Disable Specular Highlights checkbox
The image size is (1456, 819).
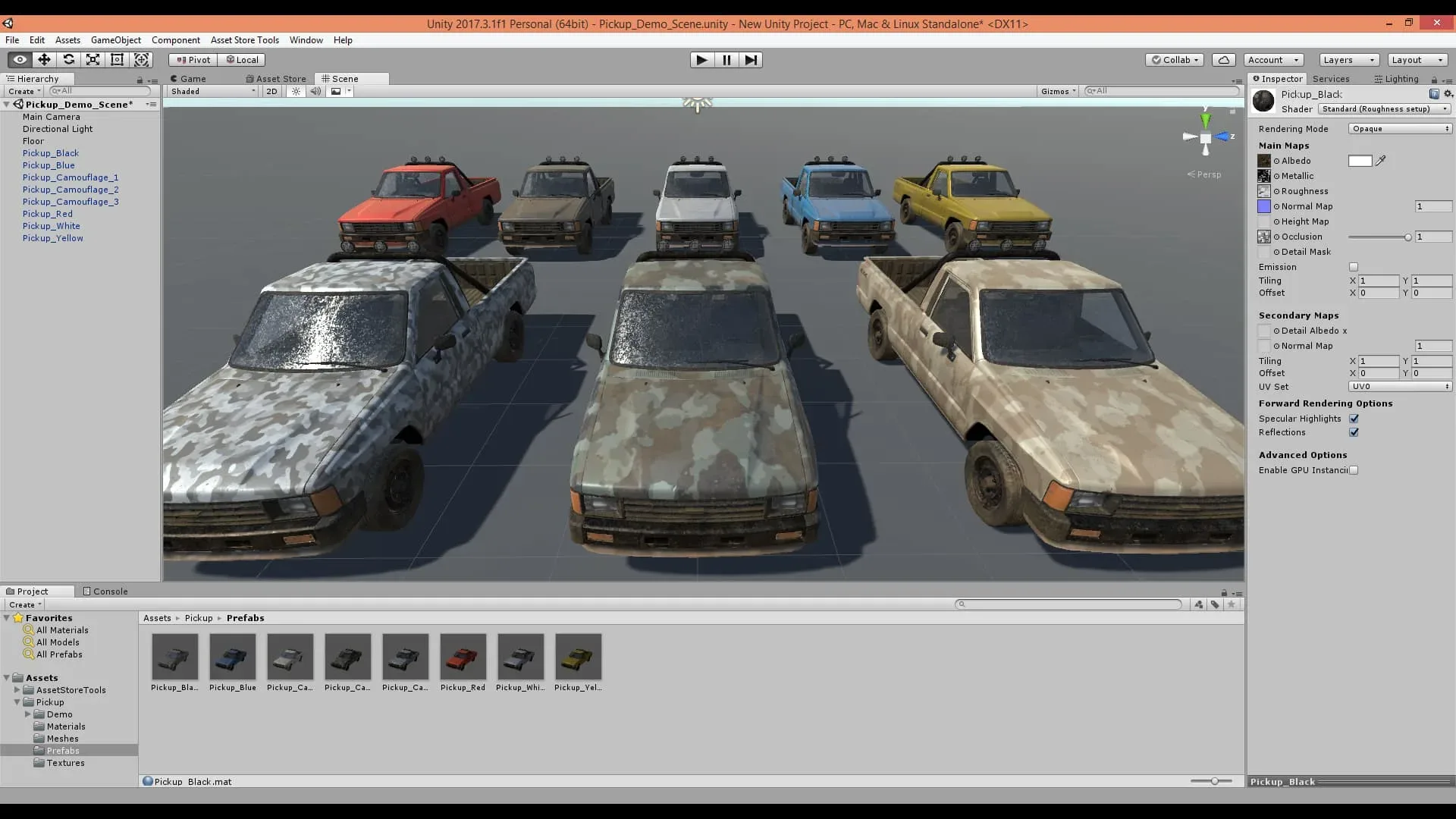click(1354, 418)
